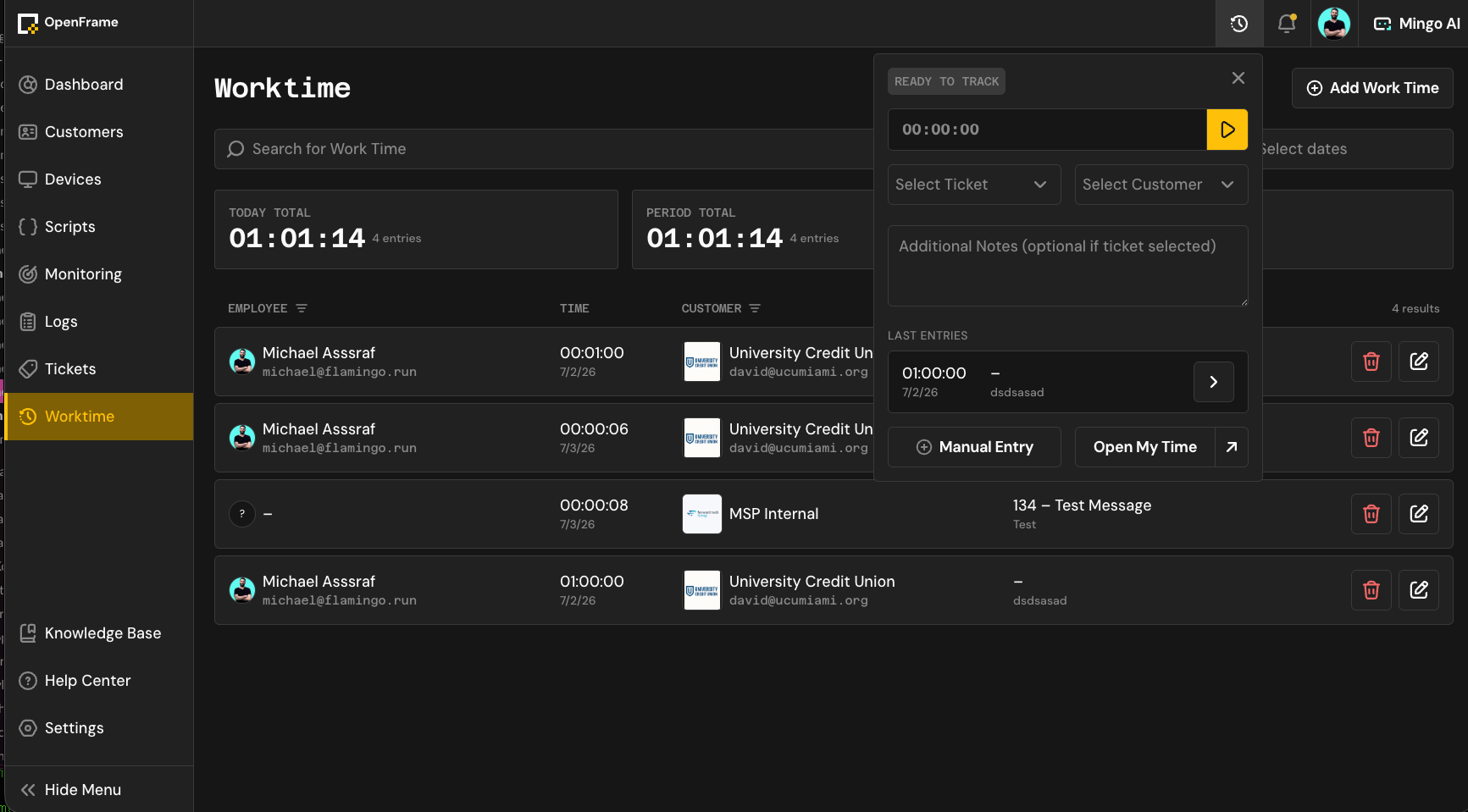The width and height of the screenshot is (1468, 812).
Task: Open Customers in the sidebar
Action: 99,132
